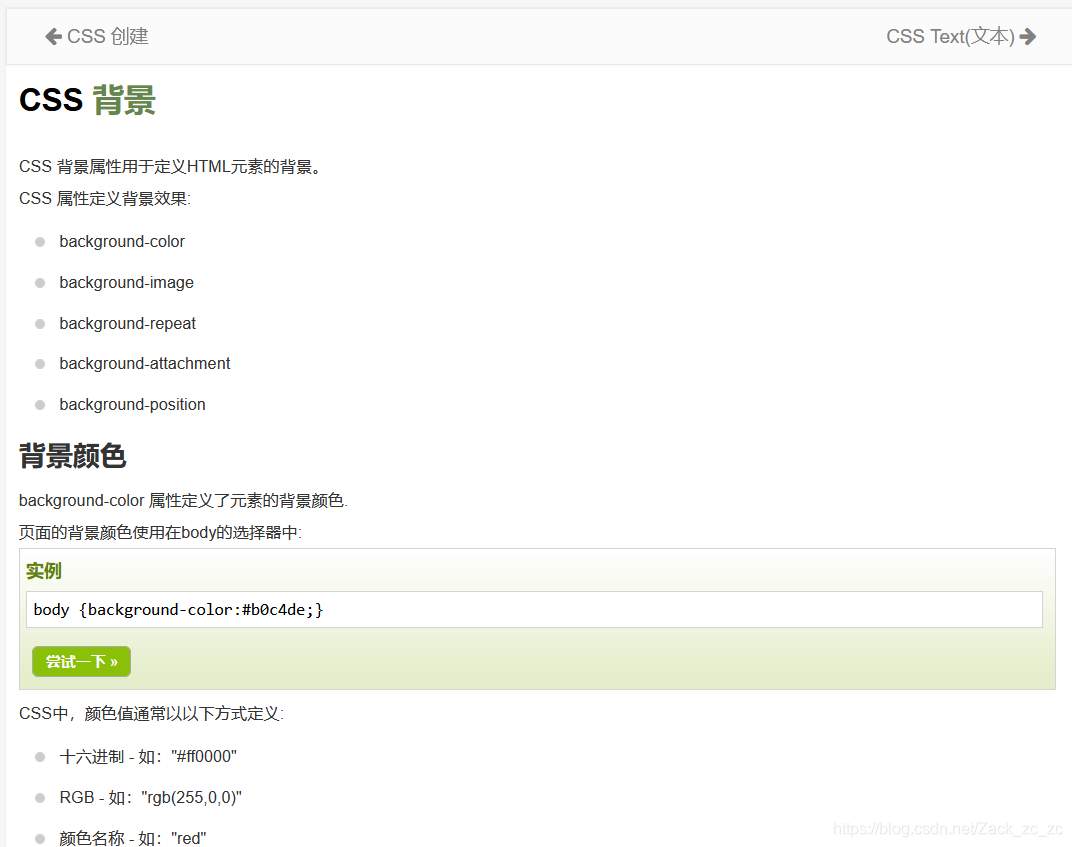The image size is (1072, 847).
Task: Click the line 页面的背景颜色使用在body的选择器中:
Action: coord(161,533)
